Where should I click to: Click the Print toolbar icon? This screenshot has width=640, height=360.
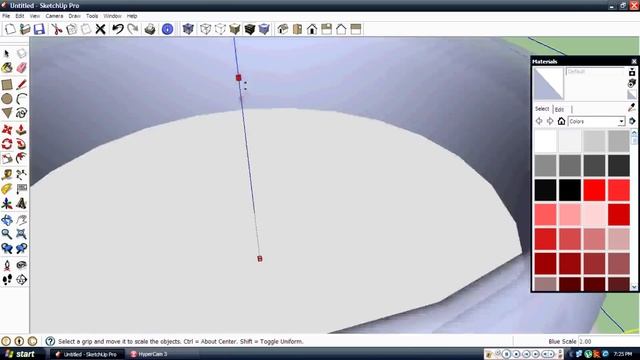coord(150,29)
